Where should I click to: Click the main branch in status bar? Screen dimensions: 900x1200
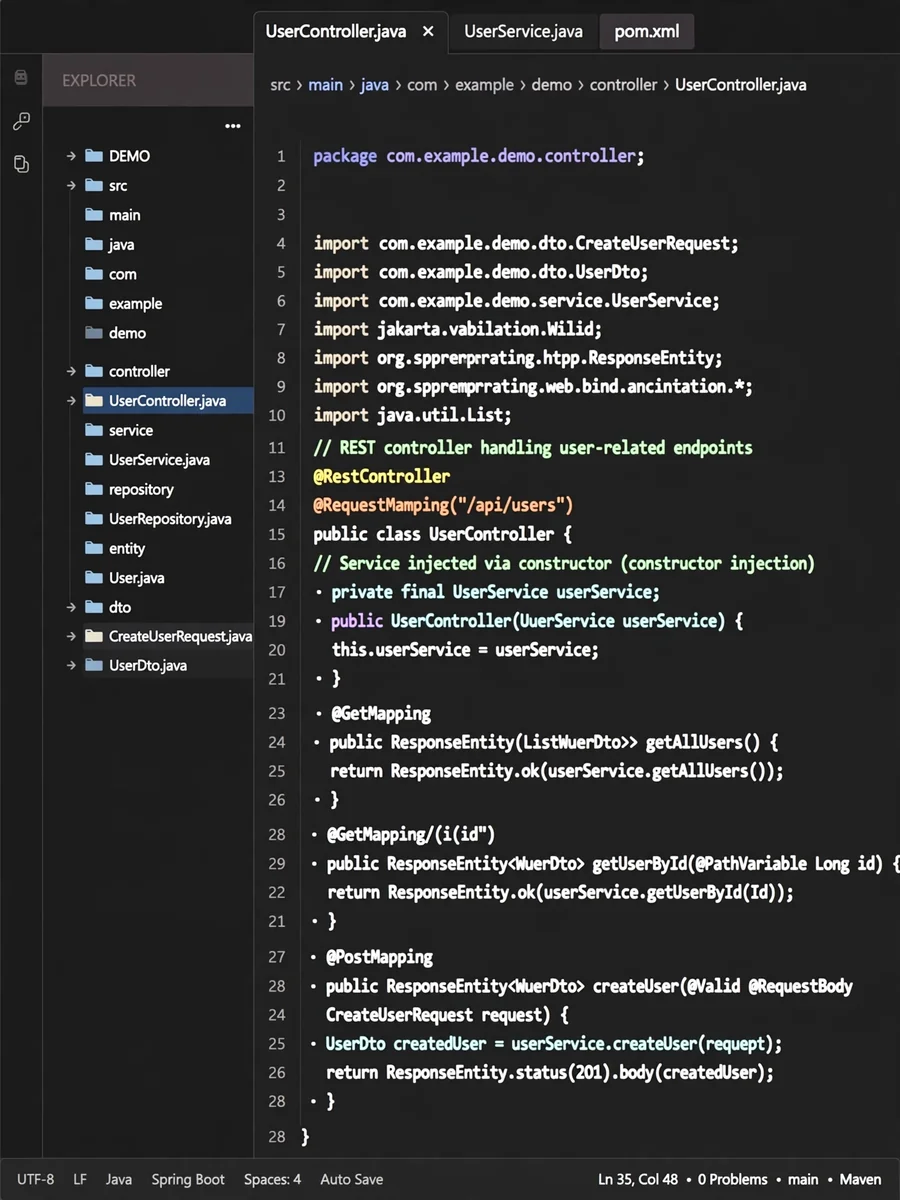click(x=803, y=1179)
